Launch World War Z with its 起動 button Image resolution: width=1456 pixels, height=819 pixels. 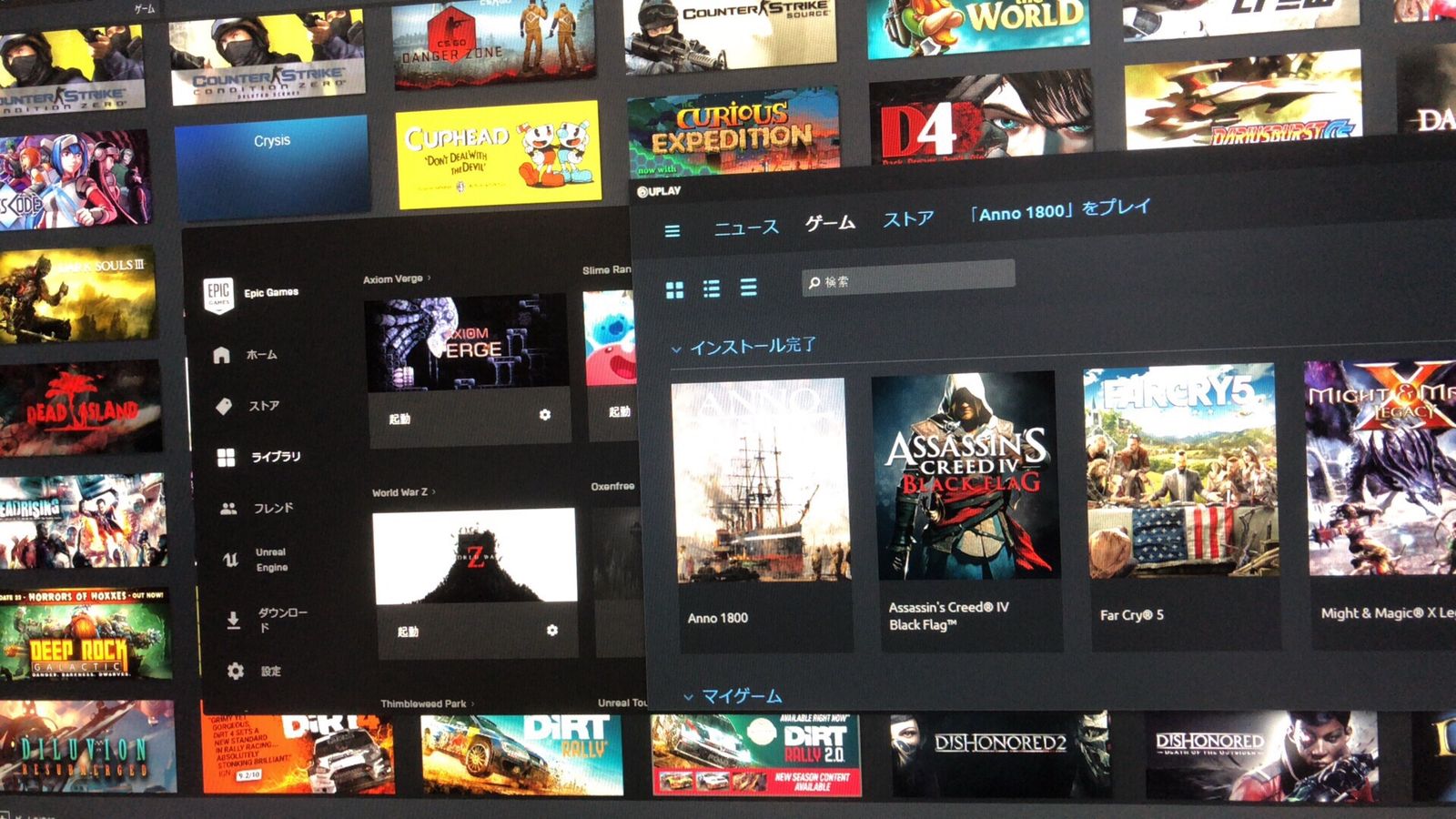[408, 632]
